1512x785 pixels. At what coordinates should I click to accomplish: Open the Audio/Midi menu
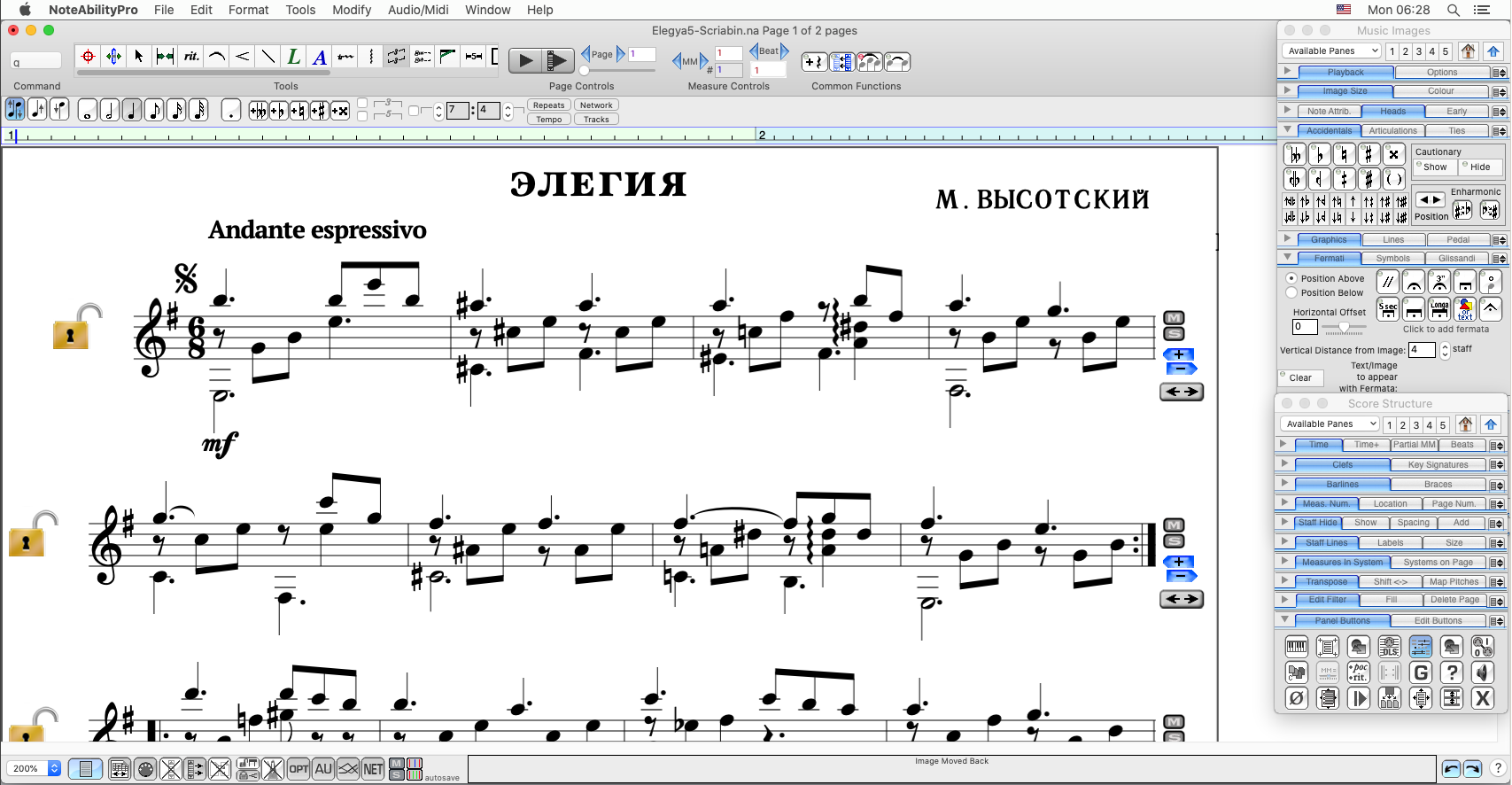click(x=418, y=10)
